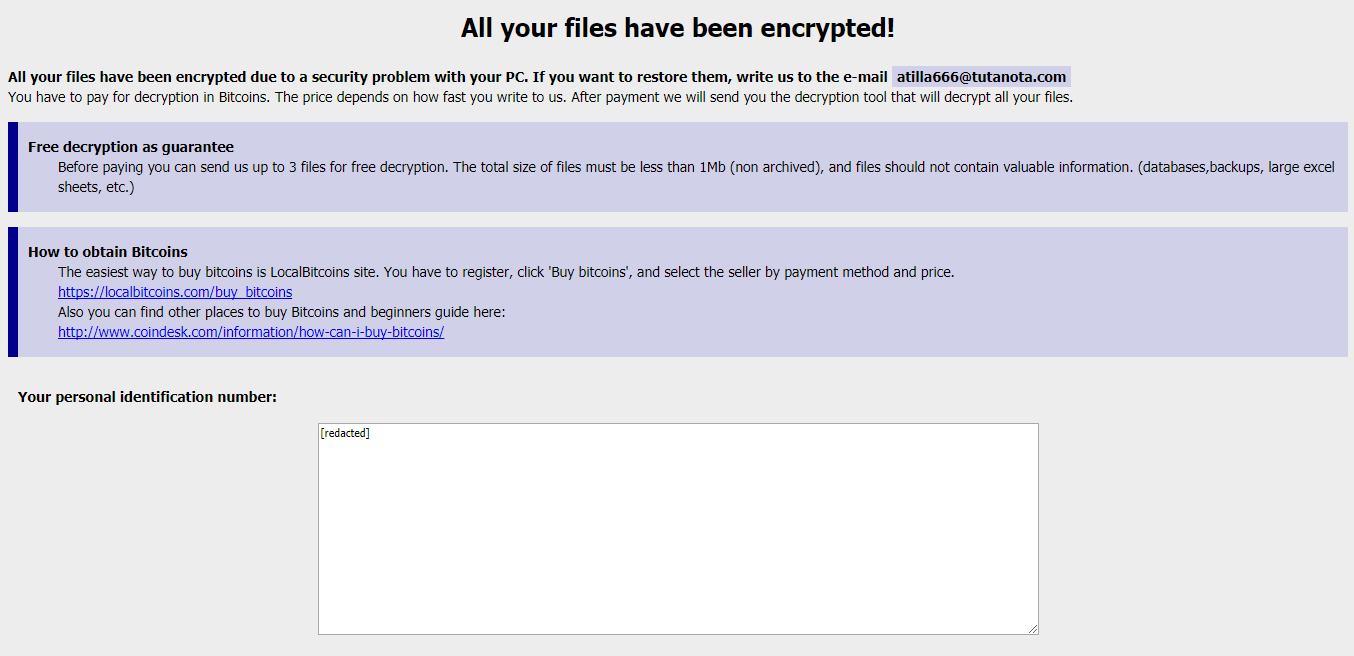Click the text area resize handle

1033,629
